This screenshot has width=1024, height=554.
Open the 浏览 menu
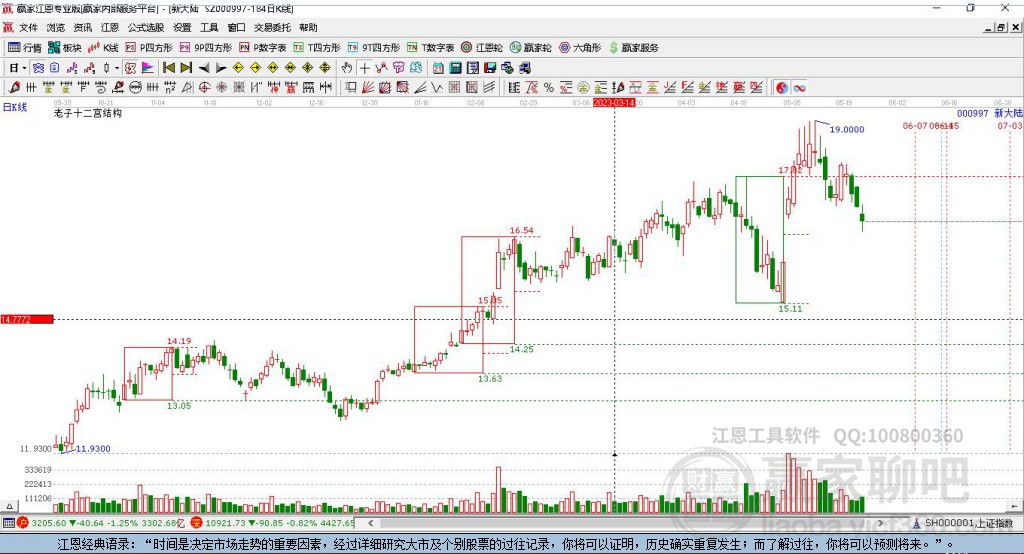point(56,27)
